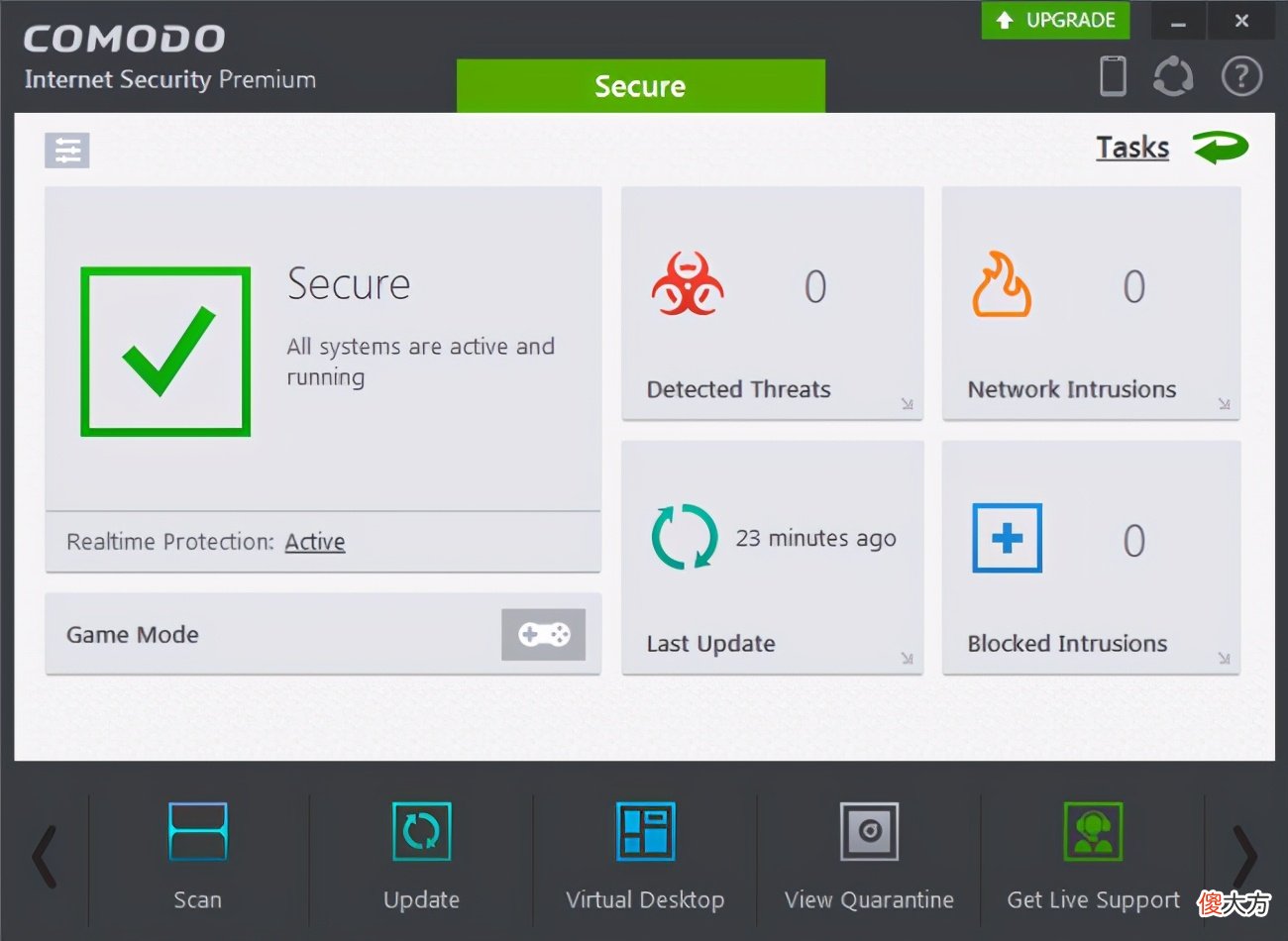Click the Game Mode label
The width and height of the screenshot is (1288, 941).
[x=133, y=635]
